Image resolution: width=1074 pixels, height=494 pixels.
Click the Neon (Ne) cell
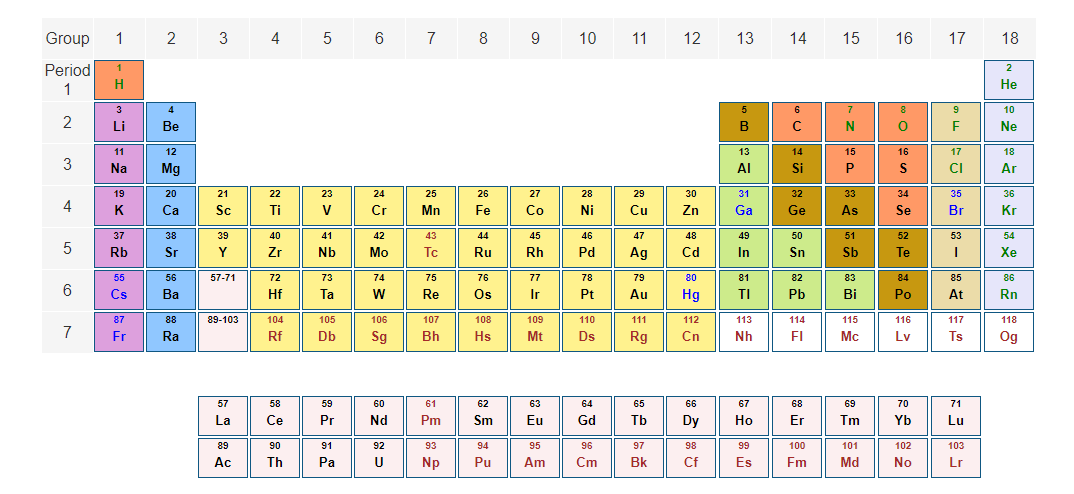point(1009,122)
